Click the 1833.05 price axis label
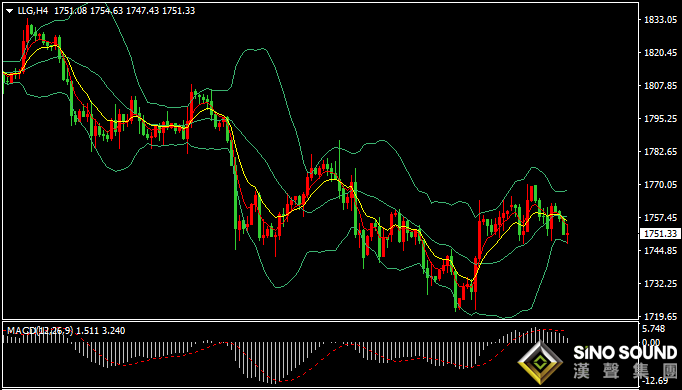Screen dimensions: 682x390 [660, 20]
